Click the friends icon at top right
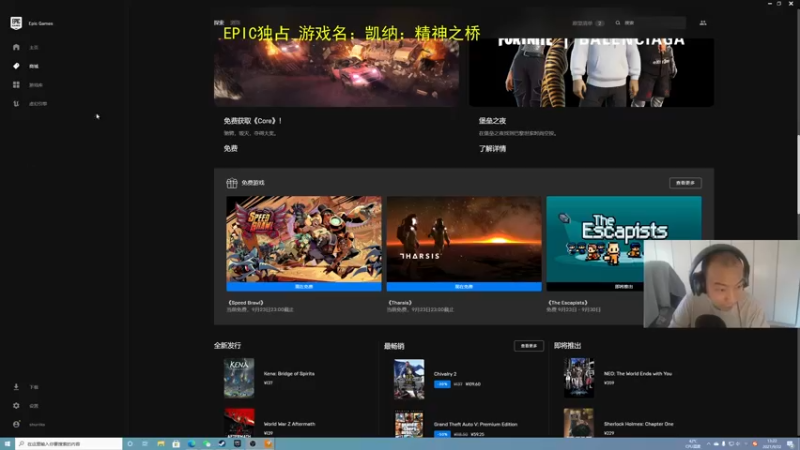 point(703,23)
